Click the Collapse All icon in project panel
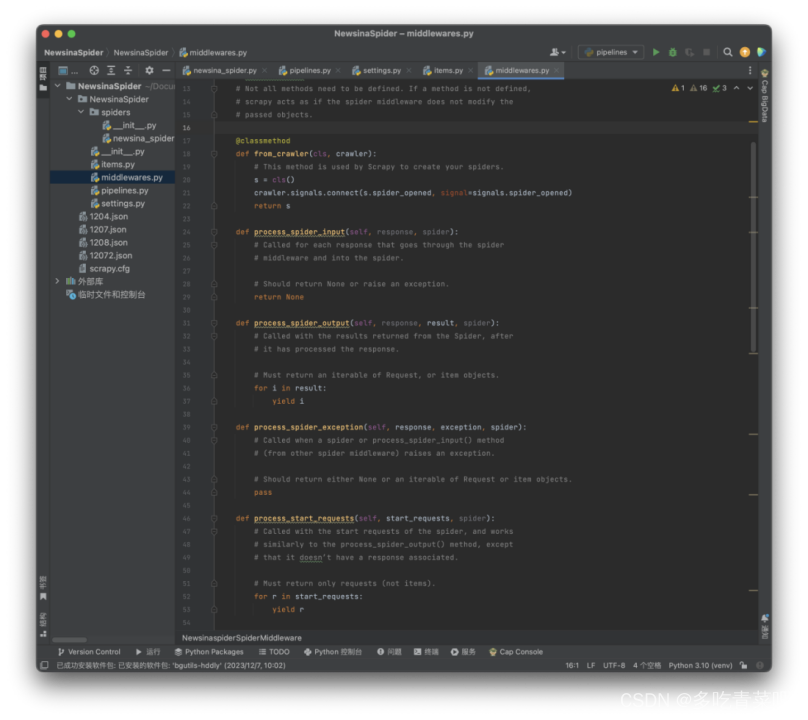This screenshot has width=808, height=720. point(128,71)
